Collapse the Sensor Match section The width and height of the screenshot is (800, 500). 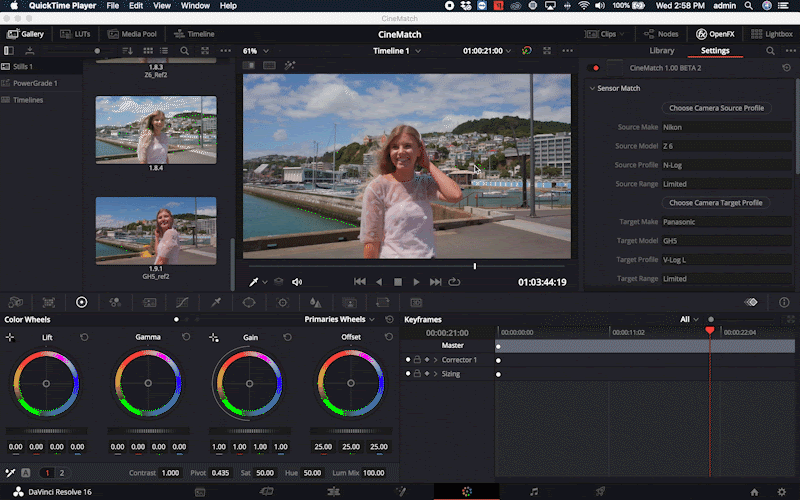592,88
